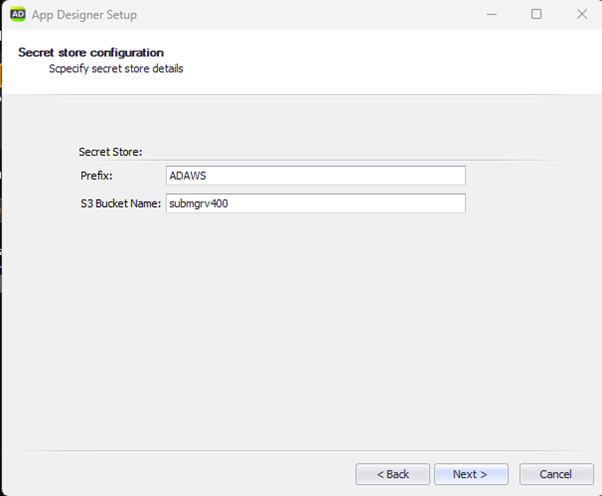
Task: Click the "Secret Store:" group heading
Action: (110, 152)
